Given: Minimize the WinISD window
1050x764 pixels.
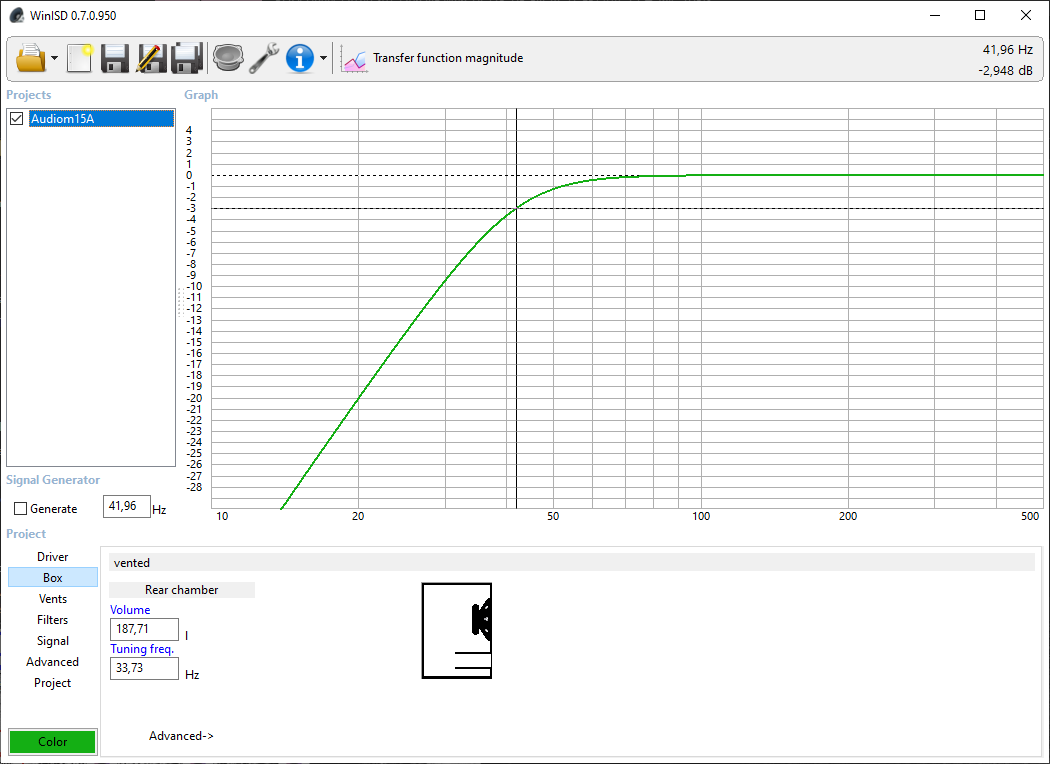Looking at the screenshot, I should pos(935,15).
